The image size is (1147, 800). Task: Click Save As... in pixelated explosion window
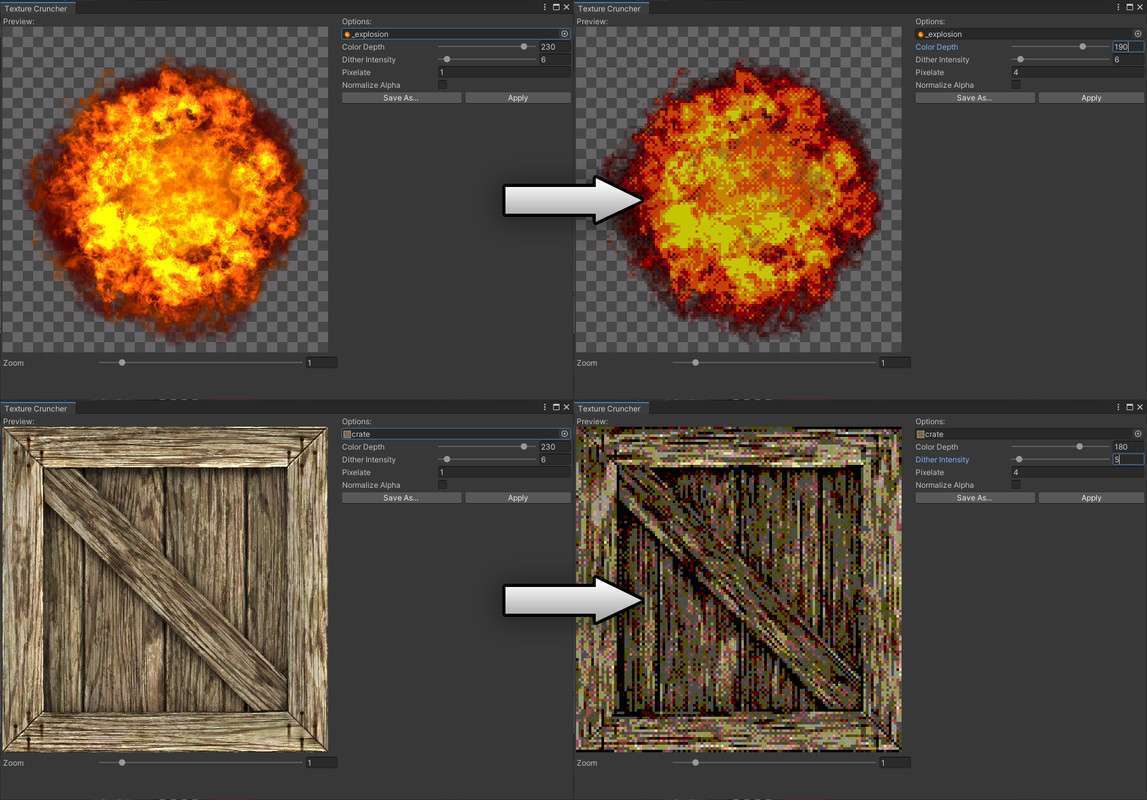(974, 98)
